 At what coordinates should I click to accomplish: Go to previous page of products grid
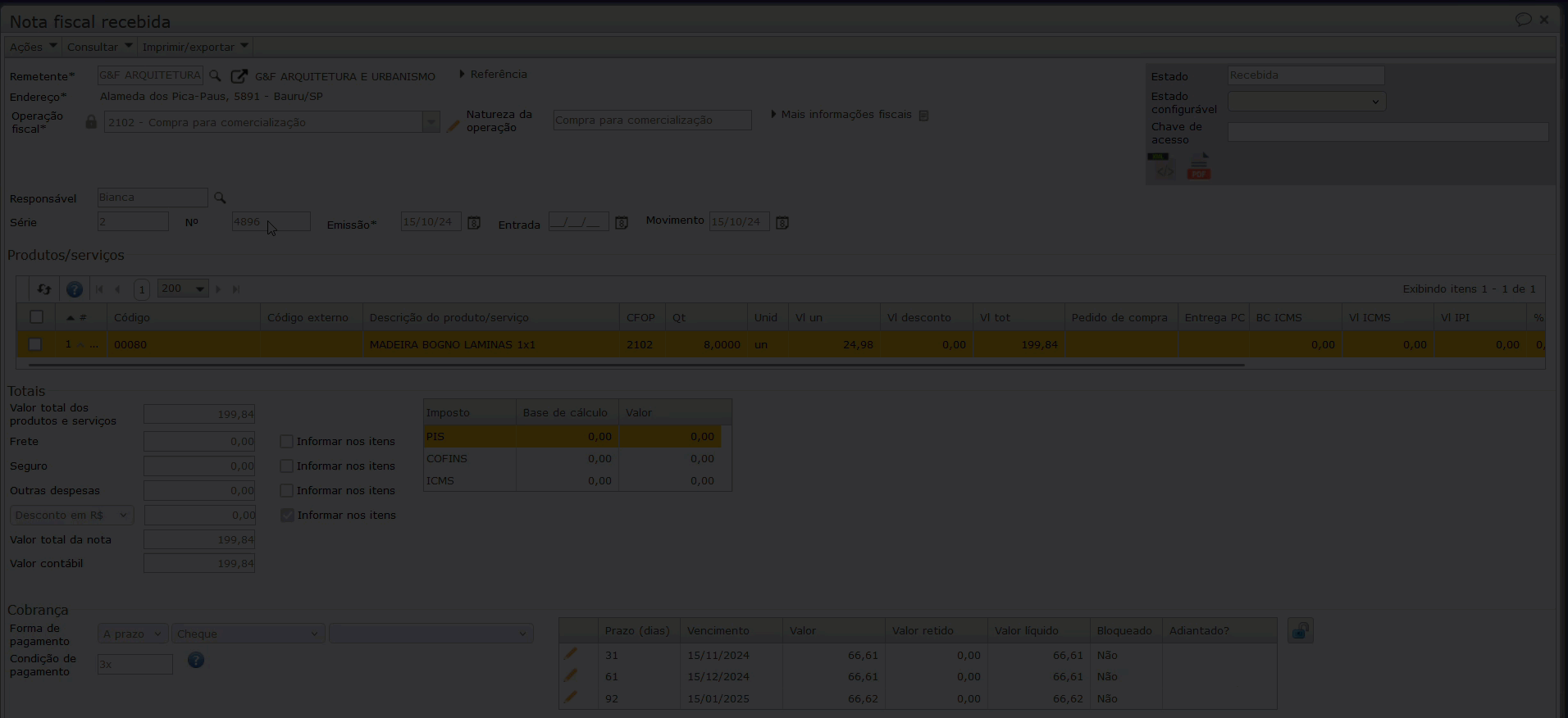click(118, 289)
